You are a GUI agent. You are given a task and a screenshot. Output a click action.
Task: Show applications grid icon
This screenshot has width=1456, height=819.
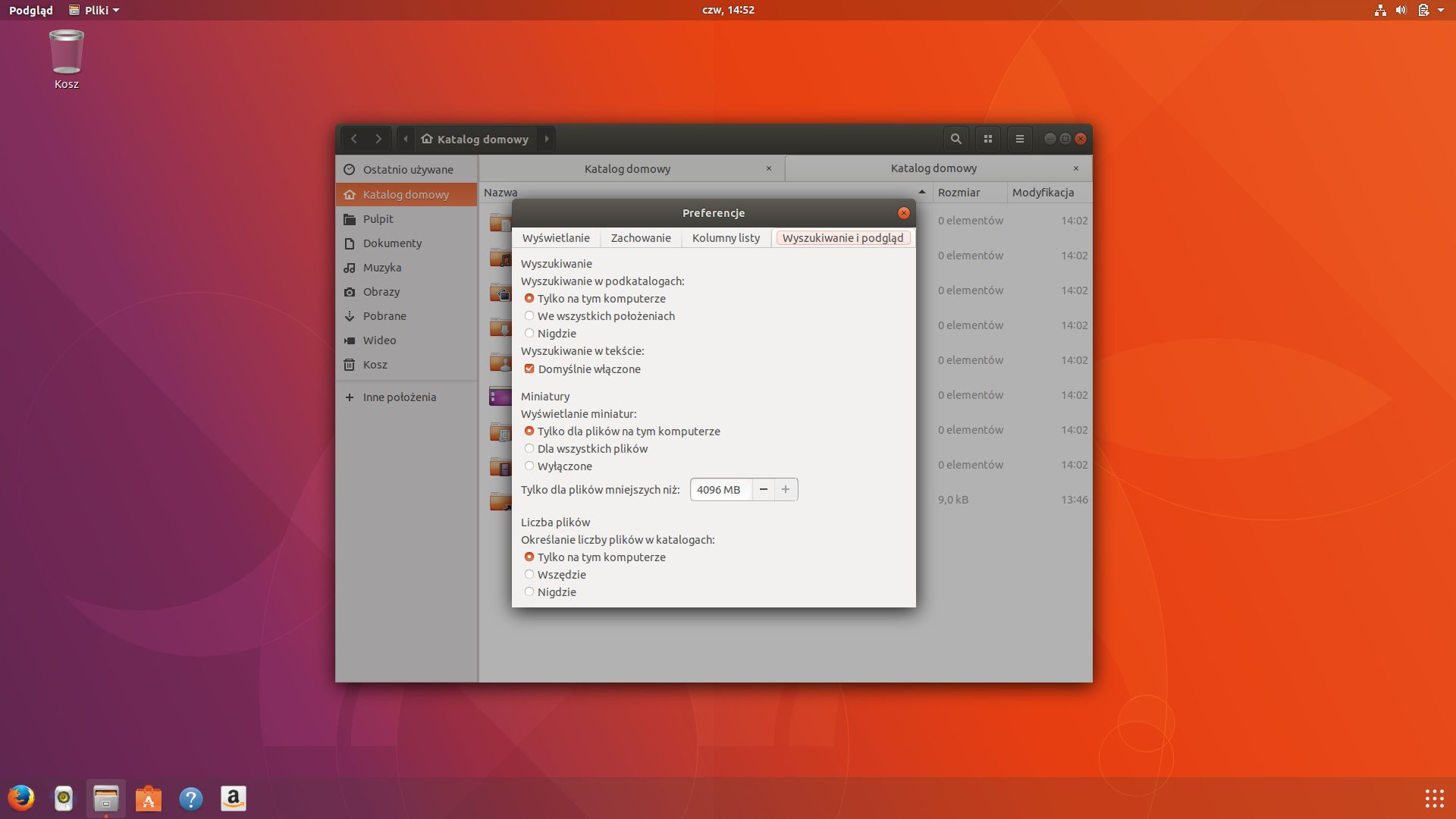coord(1433,798)
